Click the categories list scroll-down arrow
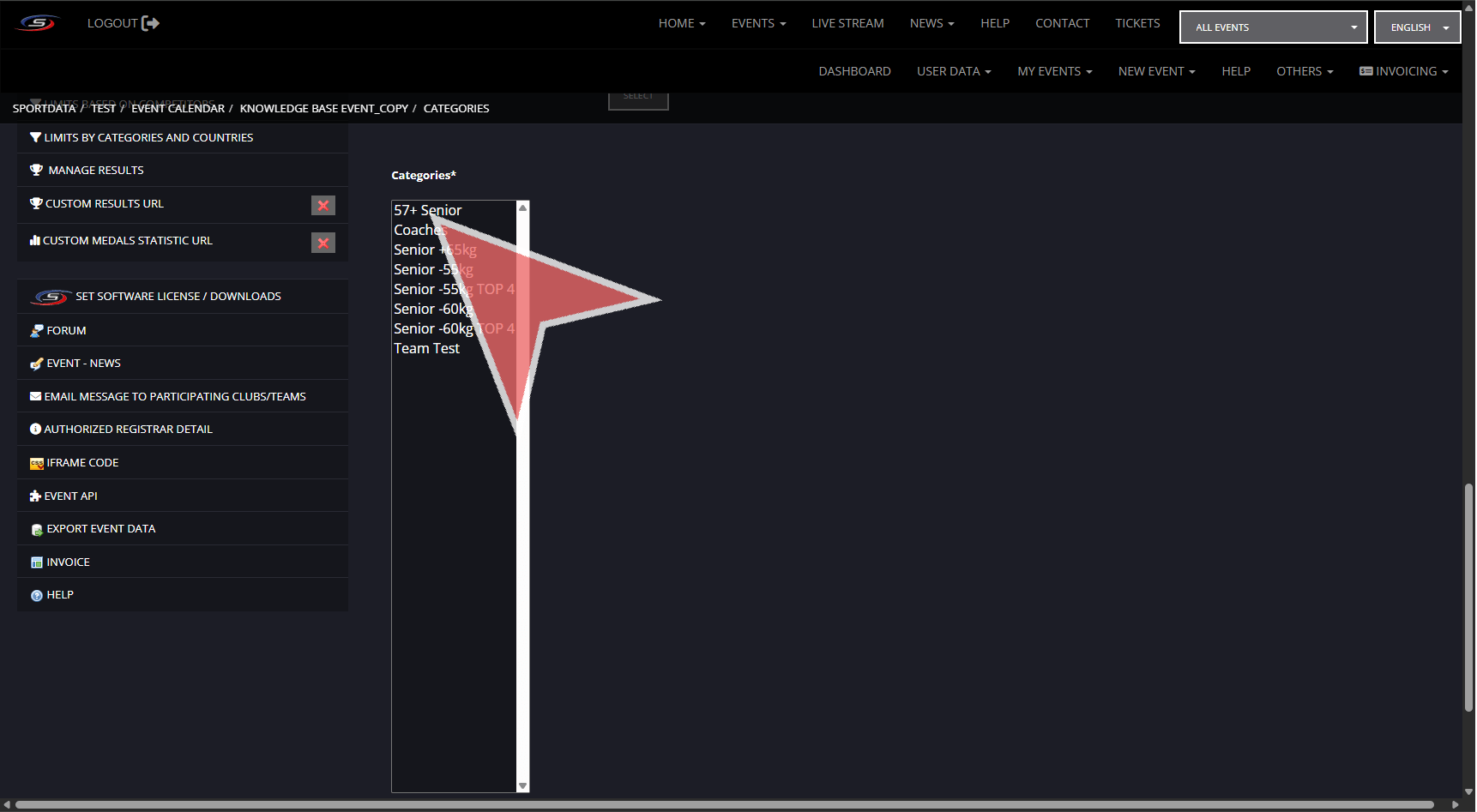Viewport: 1477px width, 812px height. [x=522, y=785]
